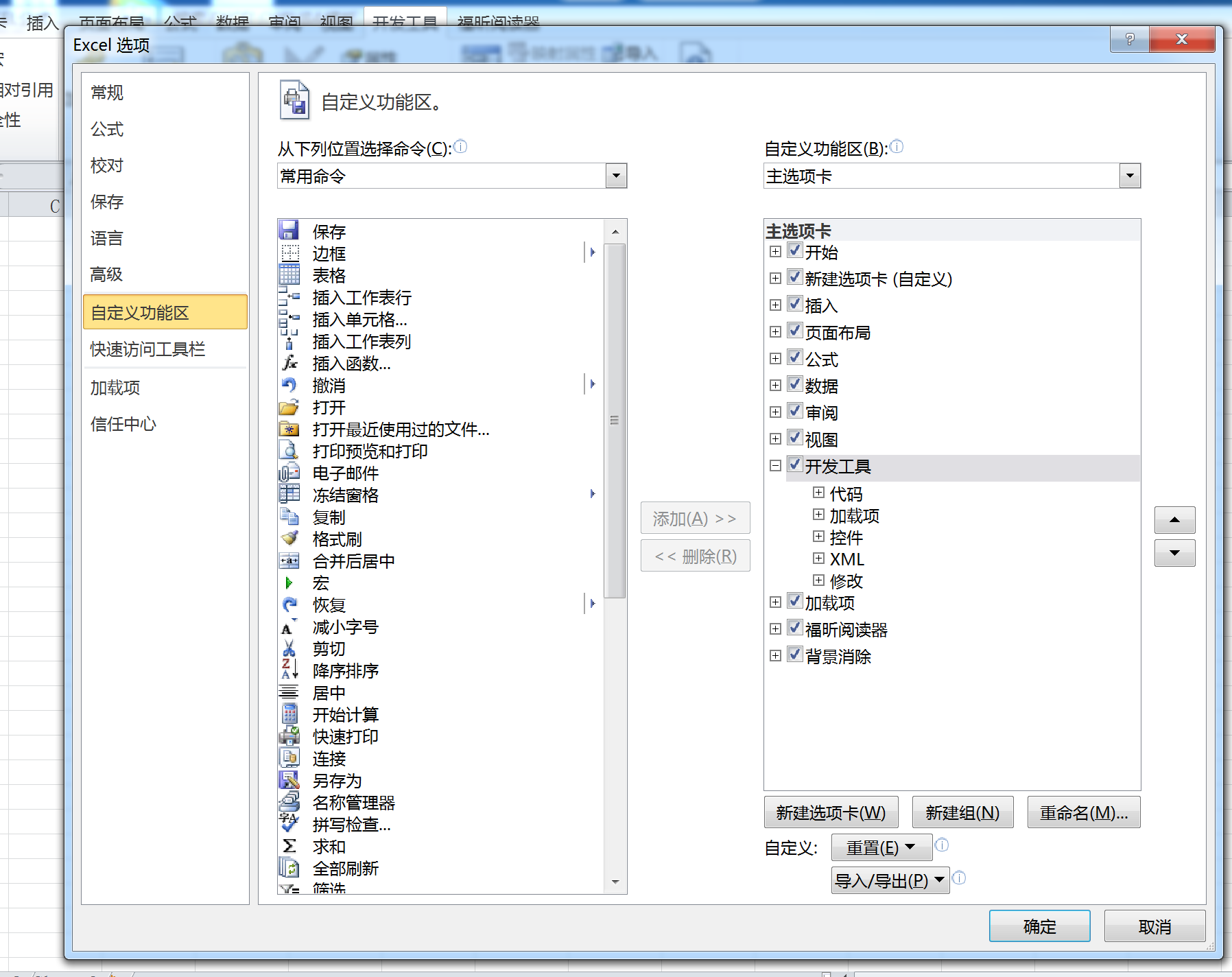The width and height of the screenshot is (1232, 977).
Task: Uncheck the 开始 tab checkbox
Action: (794, 250)
